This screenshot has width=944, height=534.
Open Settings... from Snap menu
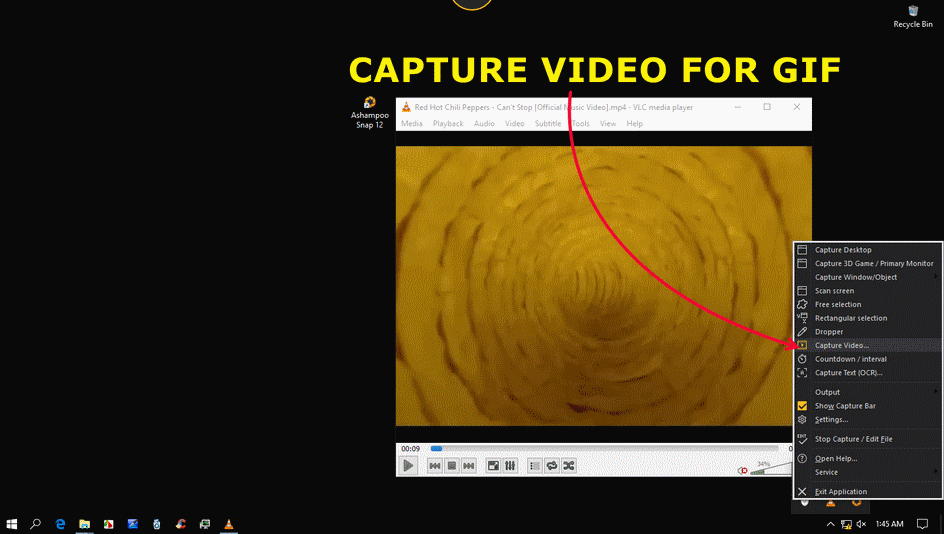tap(868, 420)
